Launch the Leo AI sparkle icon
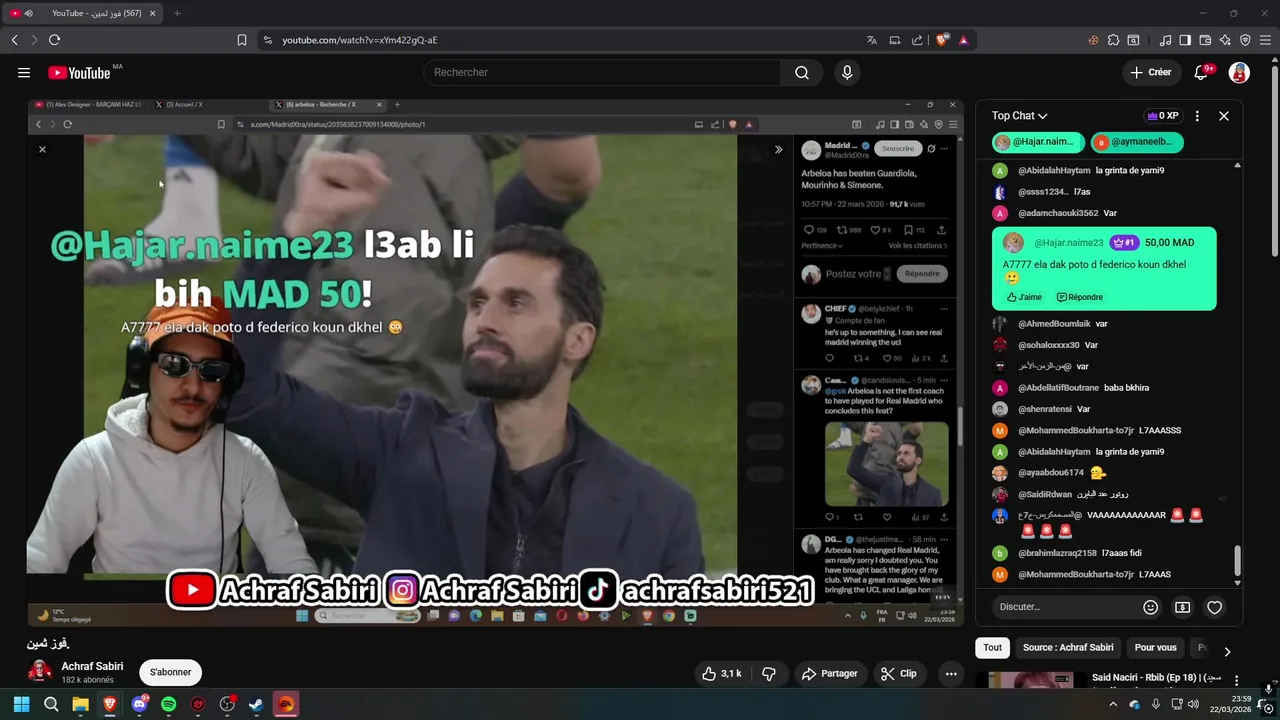1280x720 pixels. (1225, 40)
